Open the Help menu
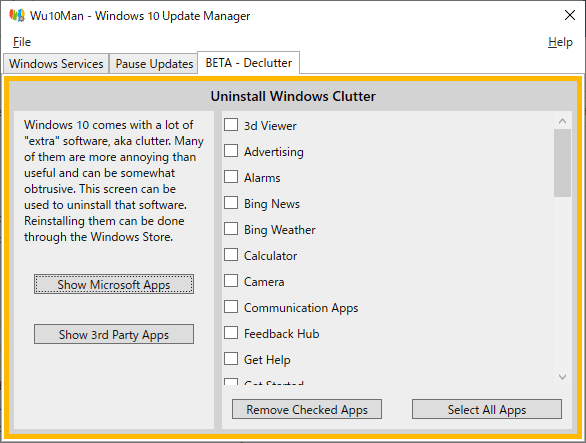 (x=560, y=42)
